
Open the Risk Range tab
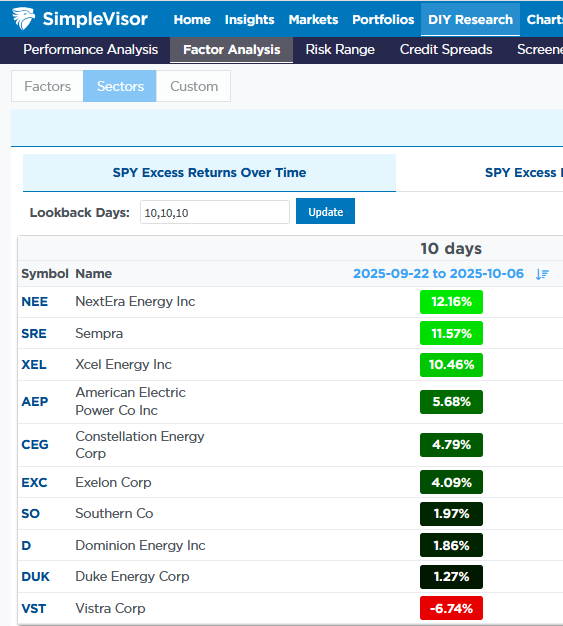[340, 50]
